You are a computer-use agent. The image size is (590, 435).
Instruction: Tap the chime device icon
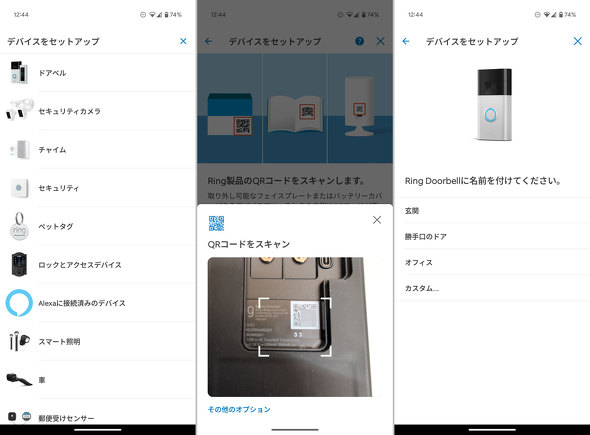tap(20, 150)
